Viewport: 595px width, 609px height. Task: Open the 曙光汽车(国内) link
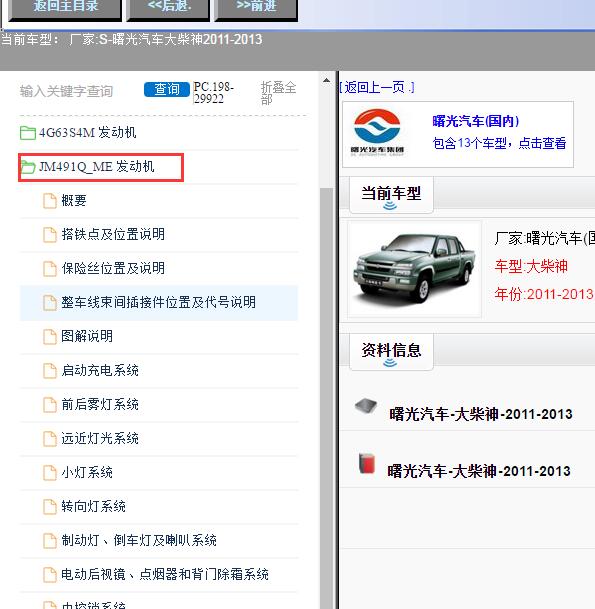[x=476, y=121]
